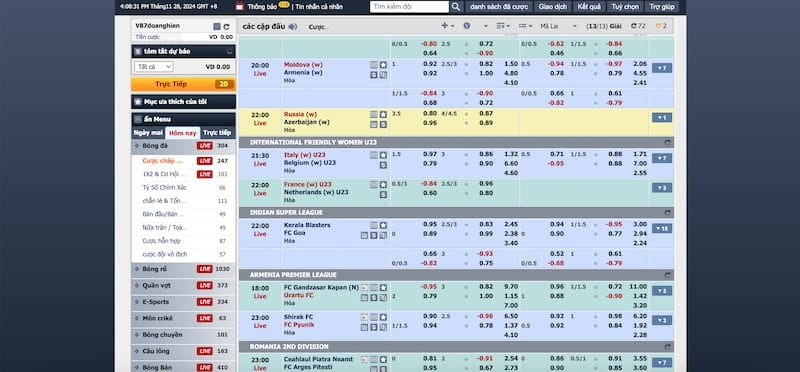Viewport: 800px width, 372px height.
Task: Open the Tất cả filter dropdown
Action: tap(154, 67)
